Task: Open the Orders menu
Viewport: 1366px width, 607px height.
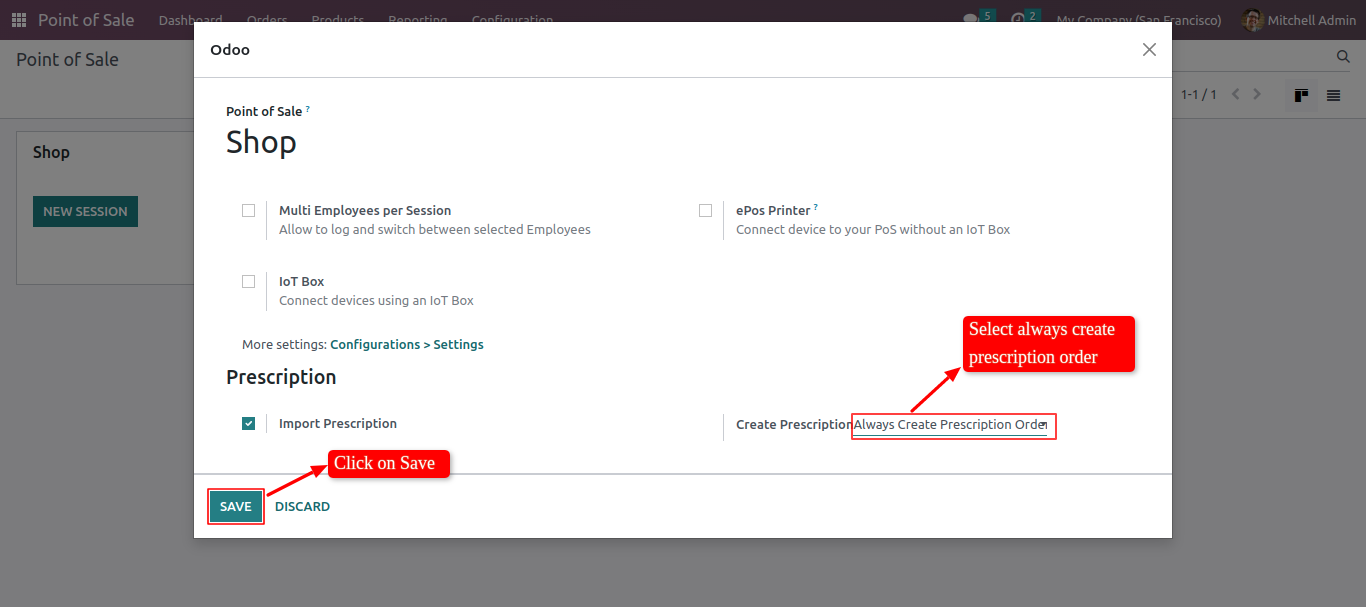Action: (x=266, y=20)
